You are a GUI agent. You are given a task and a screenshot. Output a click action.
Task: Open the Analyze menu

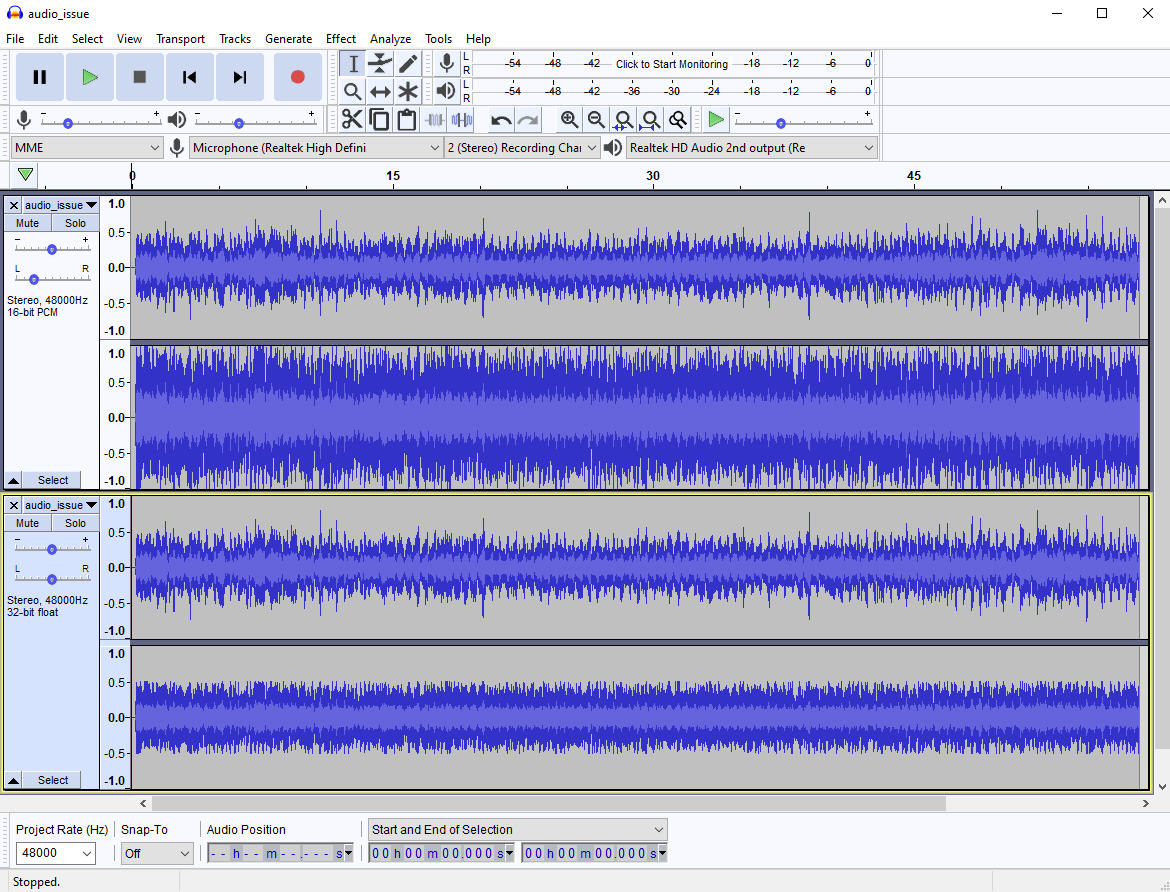pos(390,39)
